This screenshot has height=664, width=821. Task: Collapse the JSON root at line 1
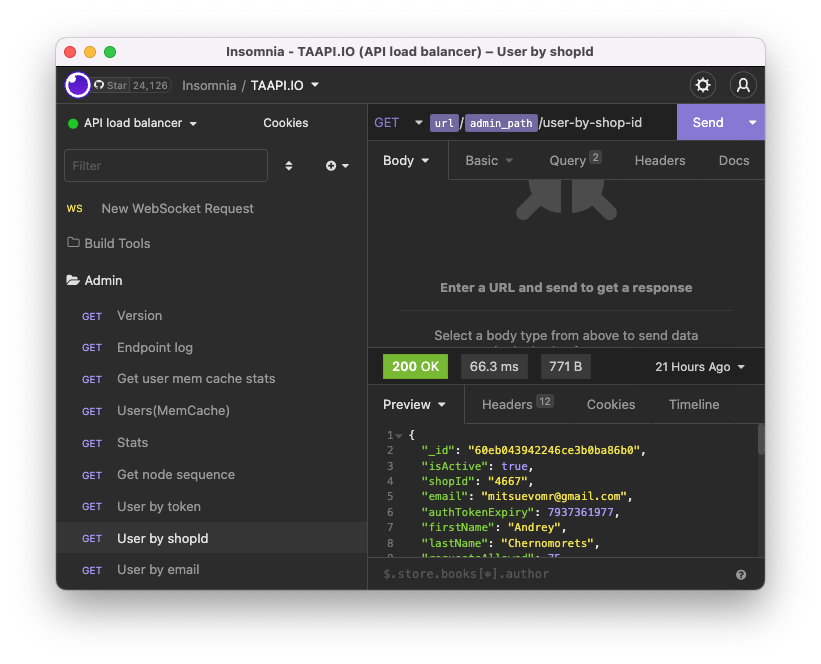(398, 436)
